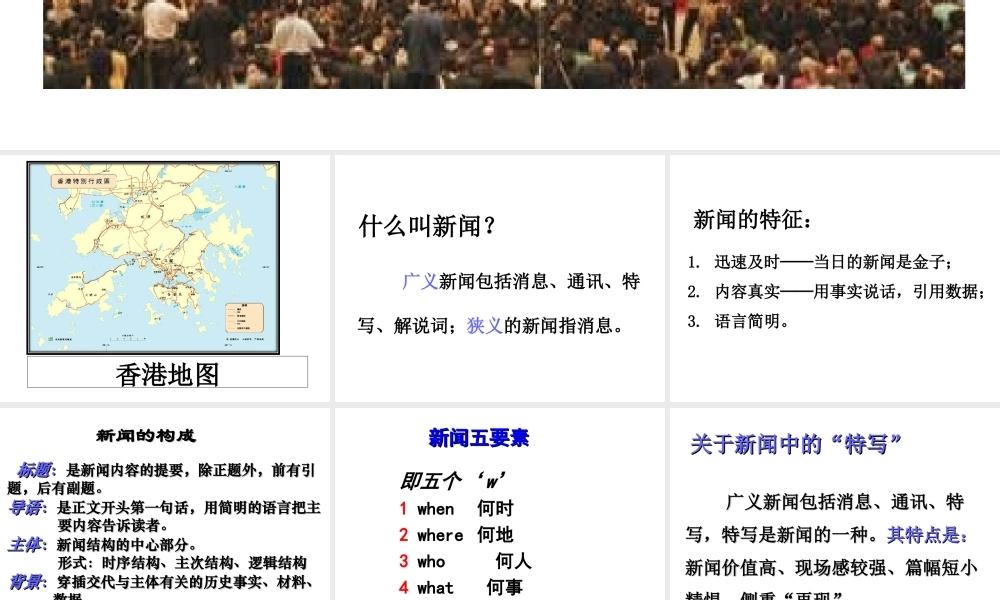Select the line 语言简明

tap(739, 321)
